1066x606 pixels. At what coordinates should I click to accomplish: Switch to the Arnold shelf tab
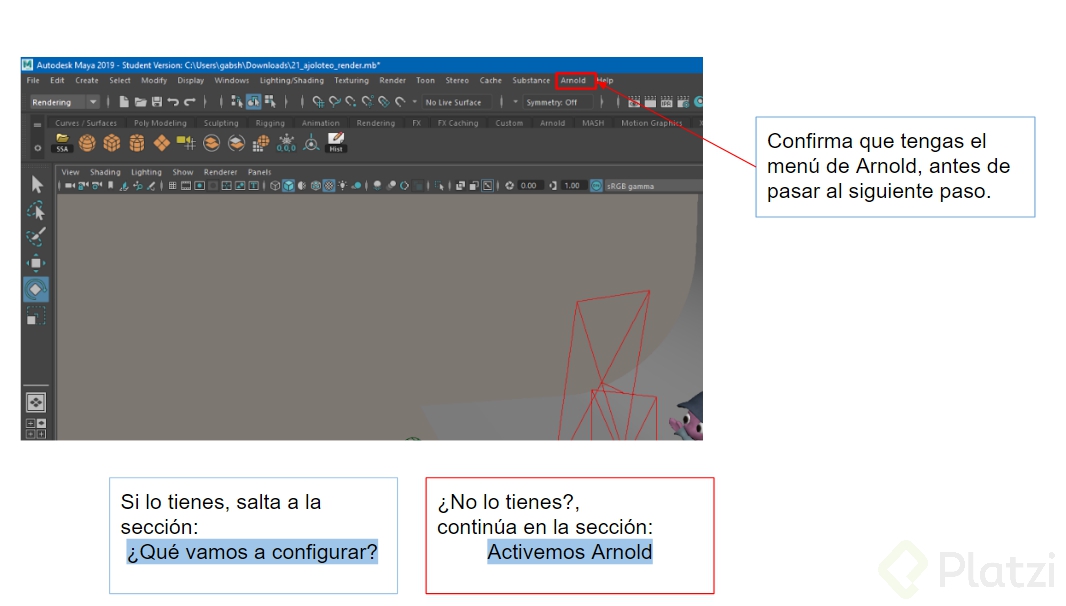553,123
